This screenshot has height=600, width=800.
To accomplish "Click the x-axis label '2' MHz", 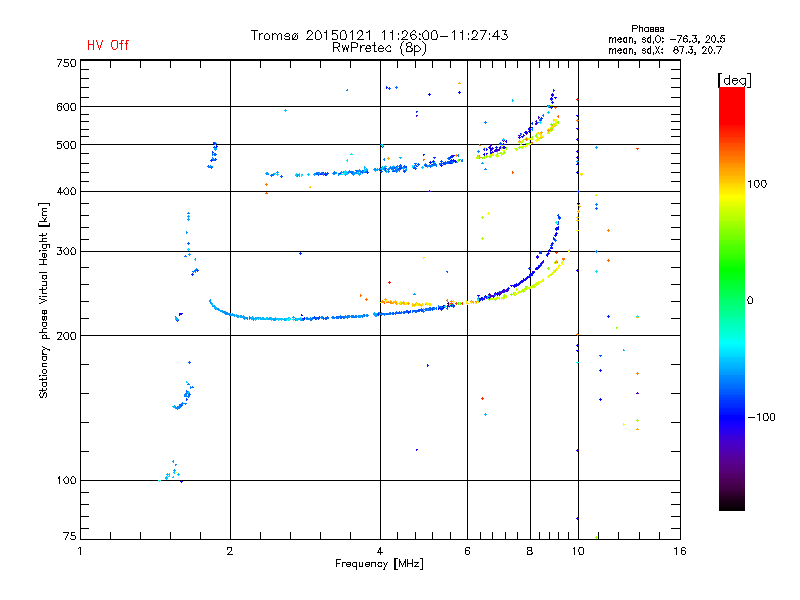I will (230, 551).
